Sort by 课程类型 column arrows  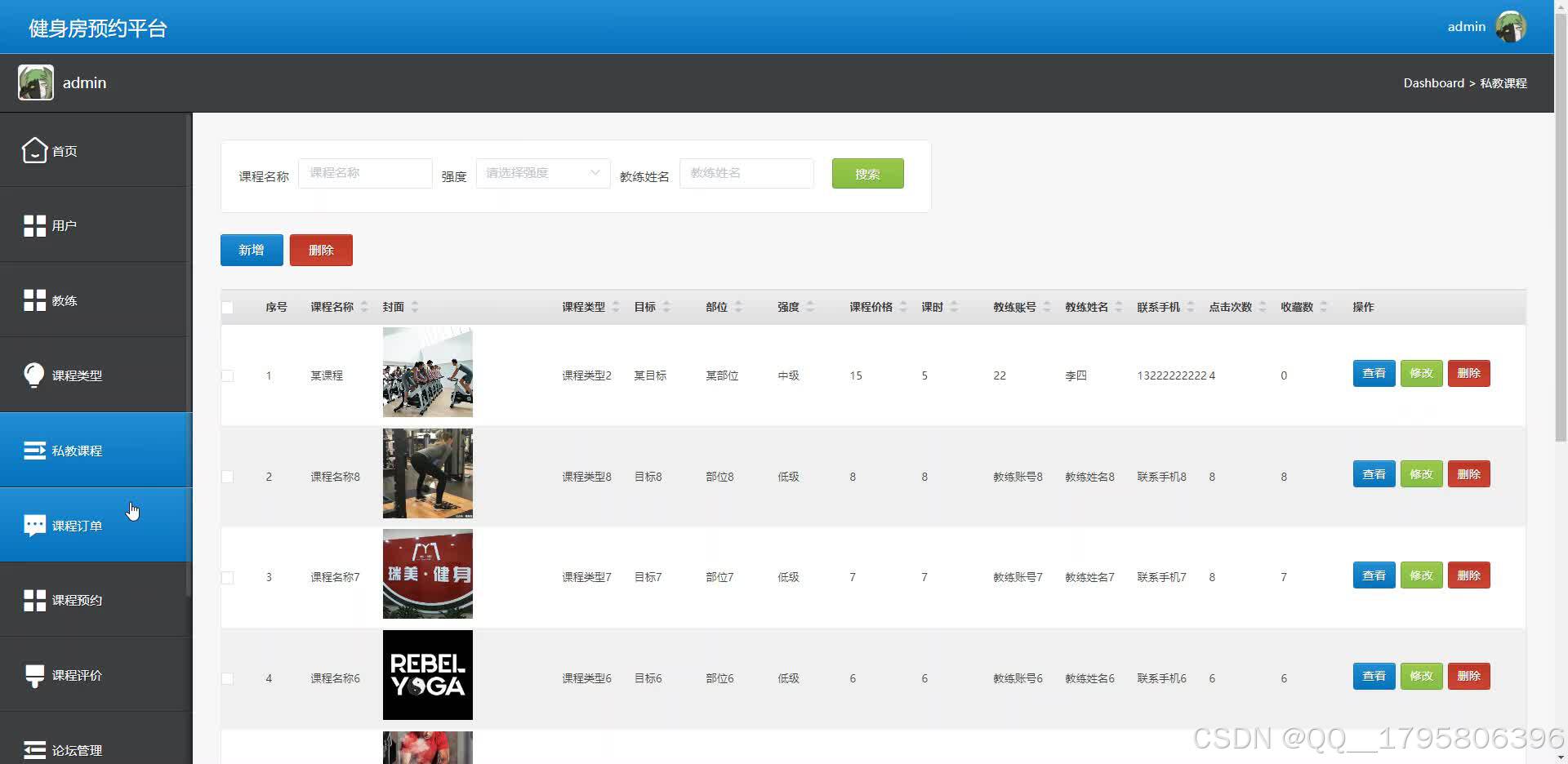pyautogui.click(x=616, y=307)
